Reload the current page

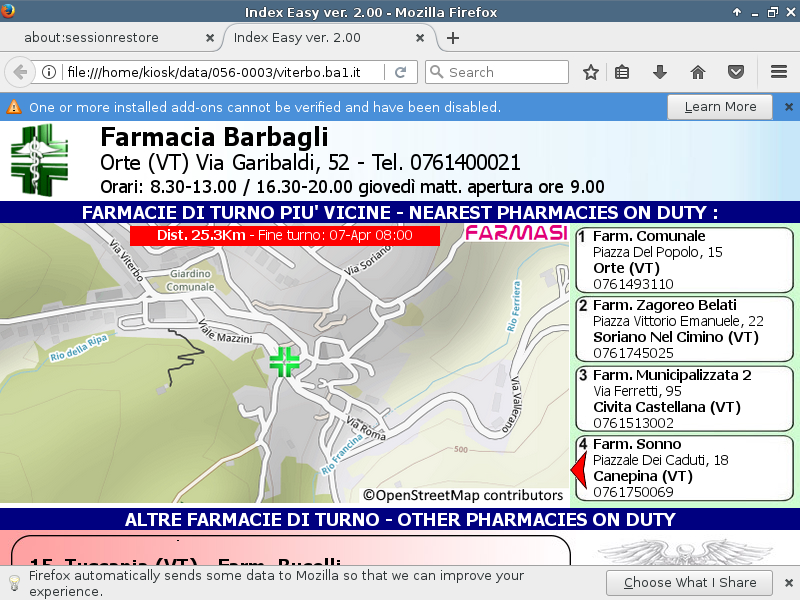[x=400, y=72]
